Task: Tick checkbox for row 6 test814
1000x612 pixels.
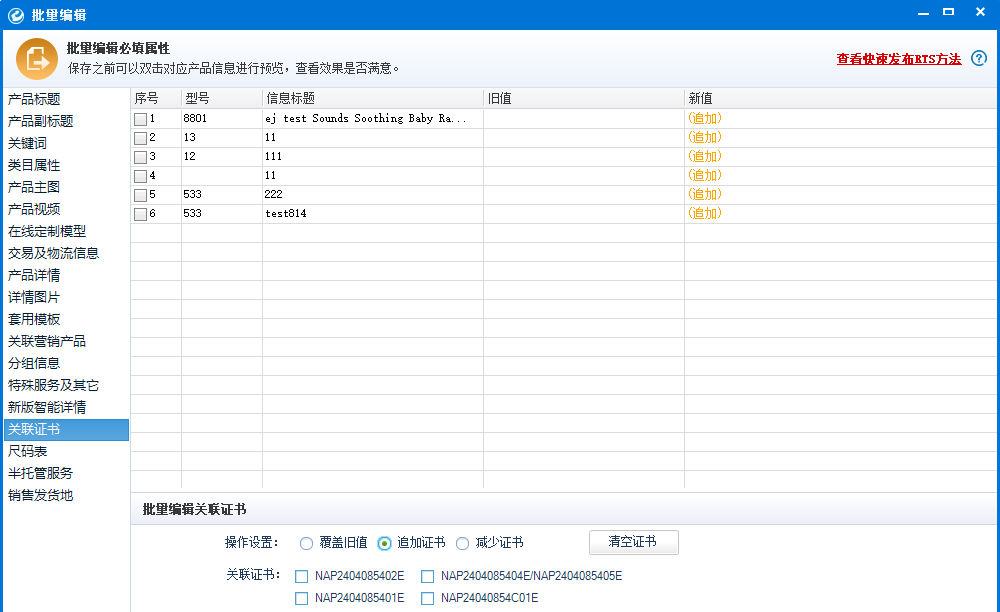Action: point(140,214)
